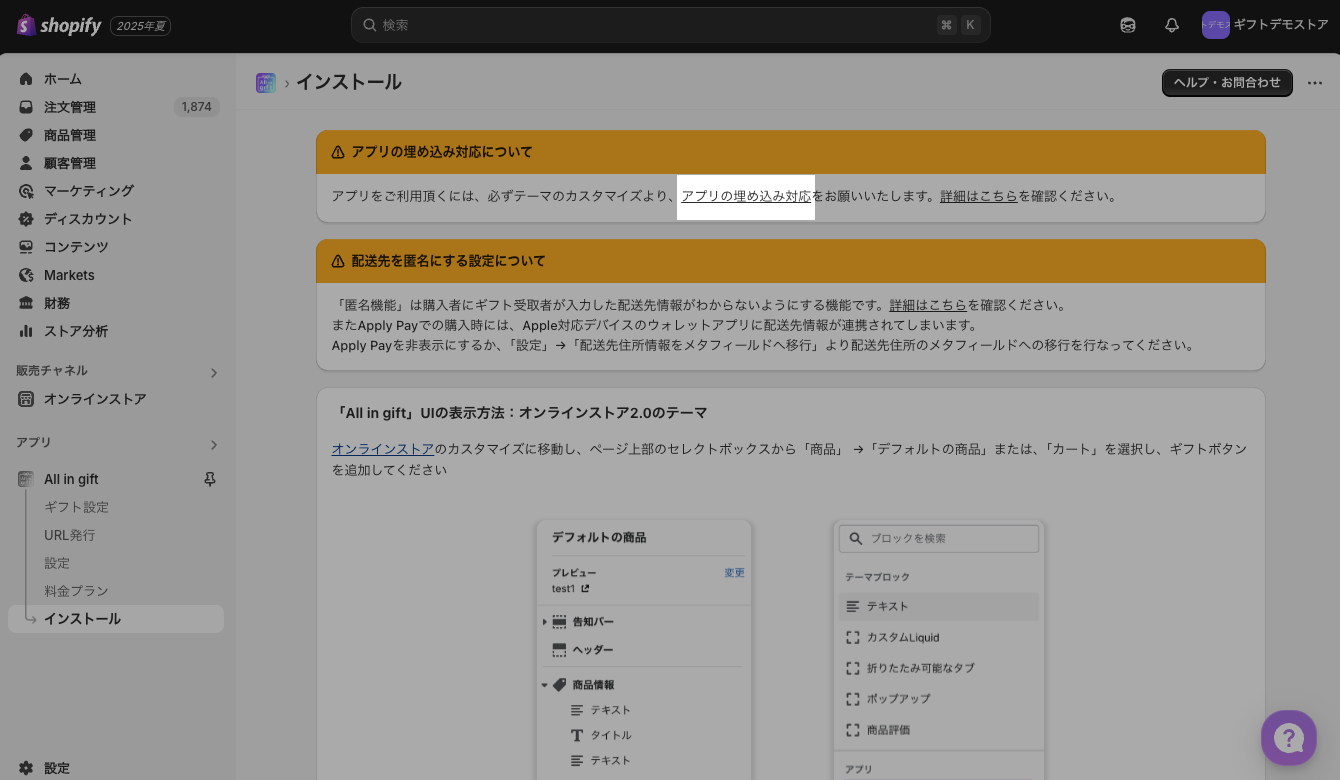Expand the 販売チャネル section chevron
1340x780 pixels.
tap(213, 373)
